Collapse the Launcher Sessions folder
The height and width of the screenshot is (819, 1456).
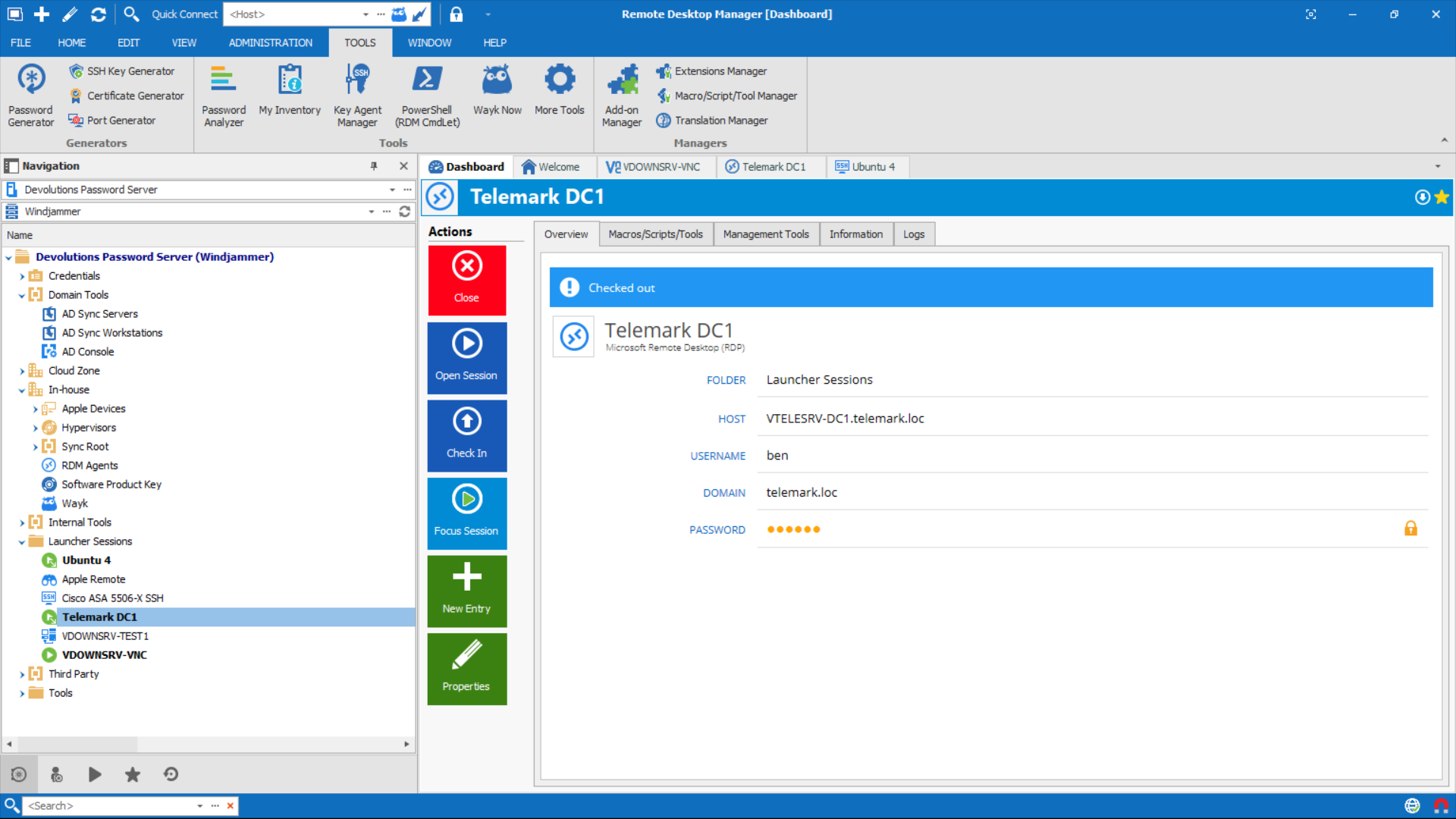[x=22, y=542]
